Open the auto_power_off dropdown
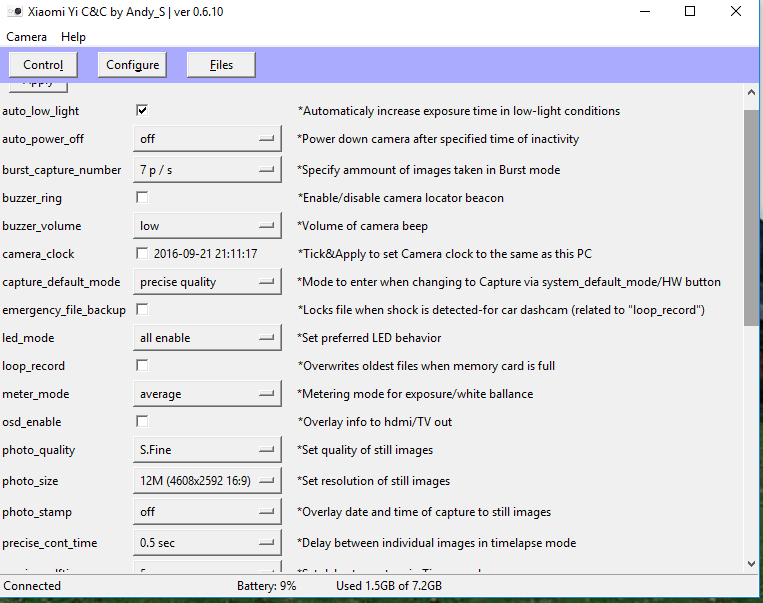Viewport: 763px width, 603px height. pyautogui.click(x=207, y=139)
